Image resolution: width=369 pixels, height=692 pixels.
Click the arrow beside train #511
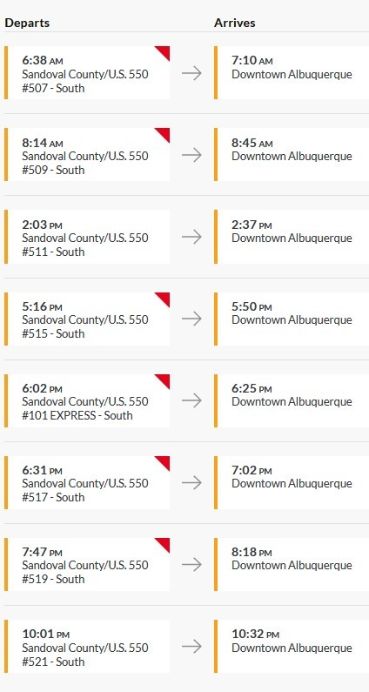pyautogui.click(x=192, y=237)
